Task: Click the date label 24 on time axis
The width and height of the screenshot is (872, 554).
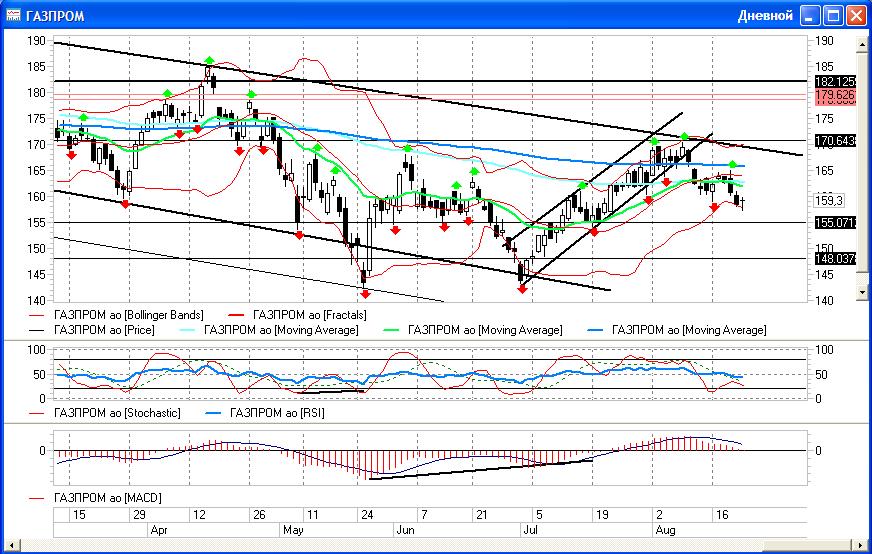Action: [367, 515]
